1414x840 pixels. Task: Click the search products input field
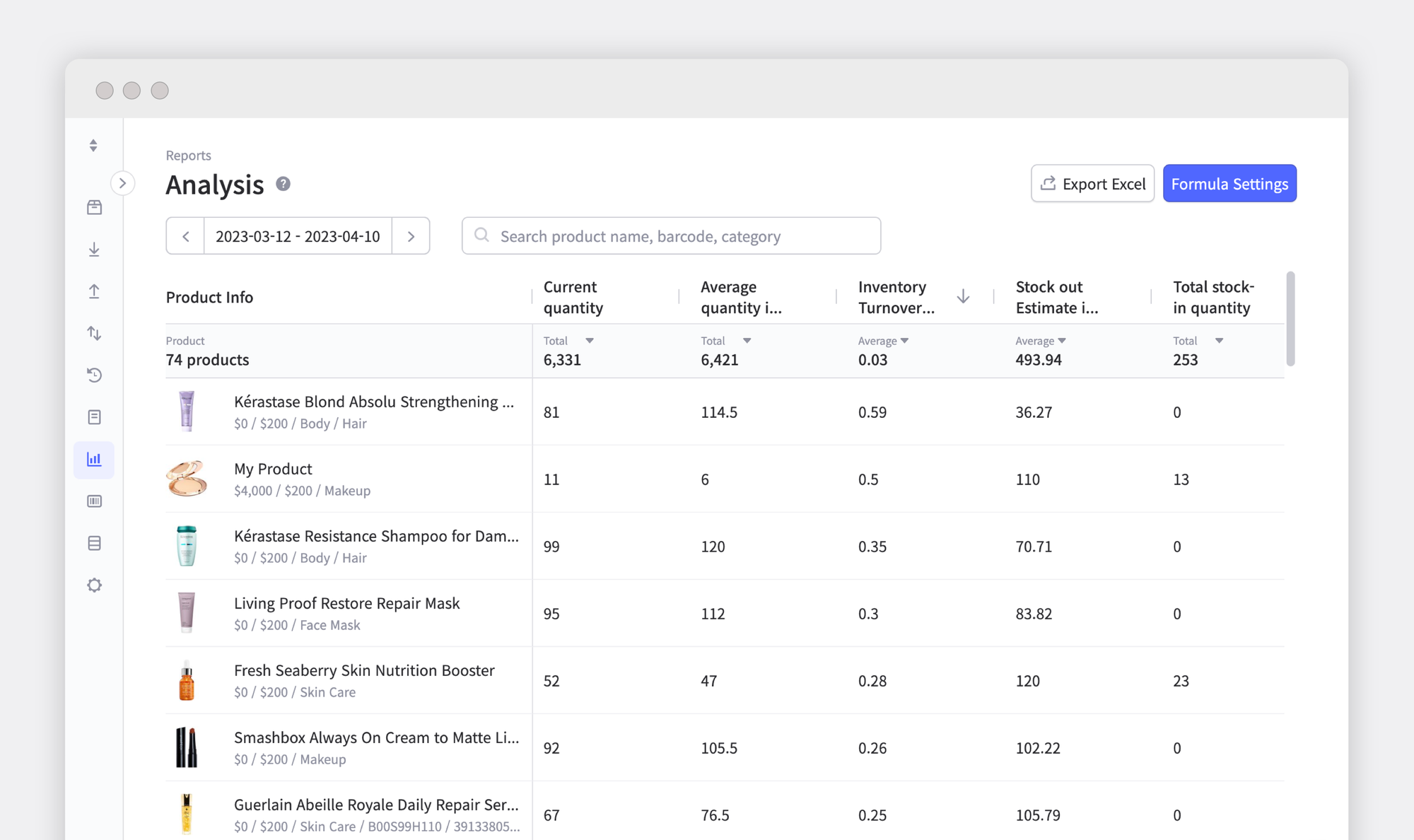(x=670, y=235)
